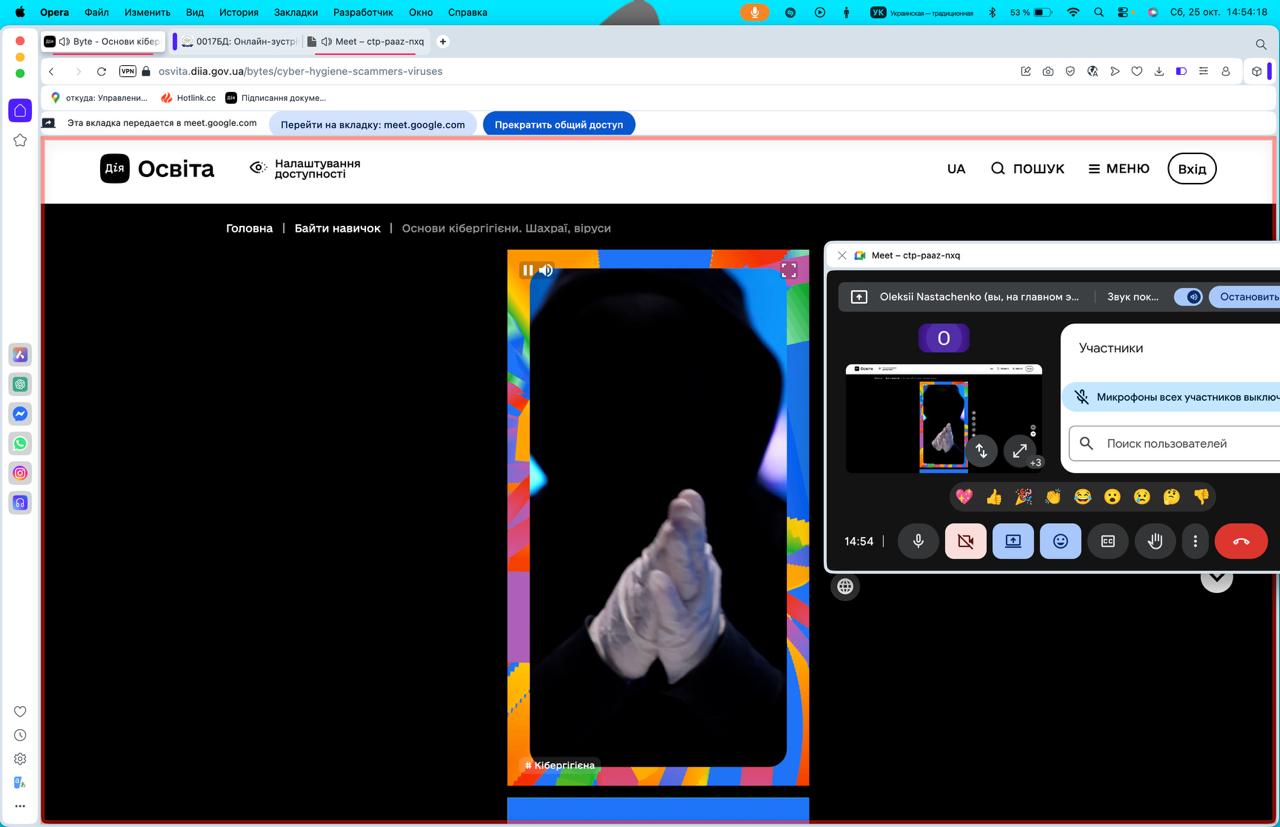Hang up the Meet call
This screenshot has width=1280, height=827.
click(x=1240, y=541)
